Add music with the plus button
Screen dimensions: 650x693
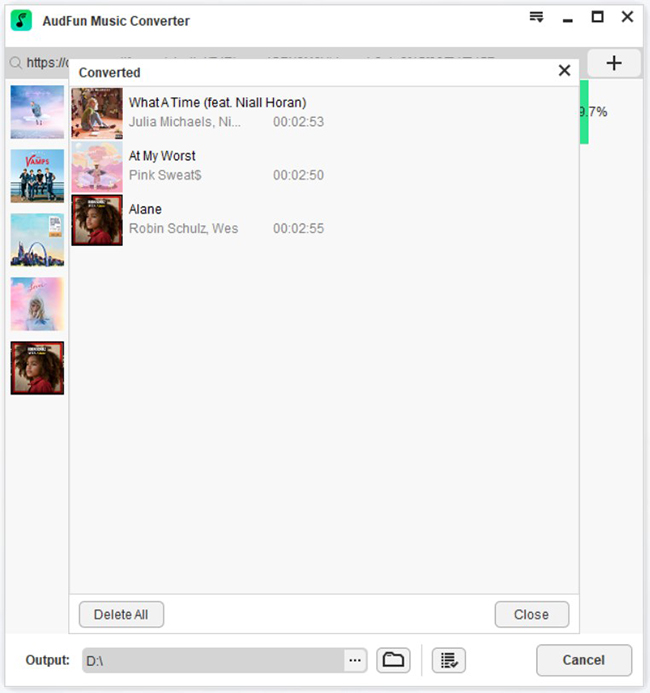click(614, 63)
